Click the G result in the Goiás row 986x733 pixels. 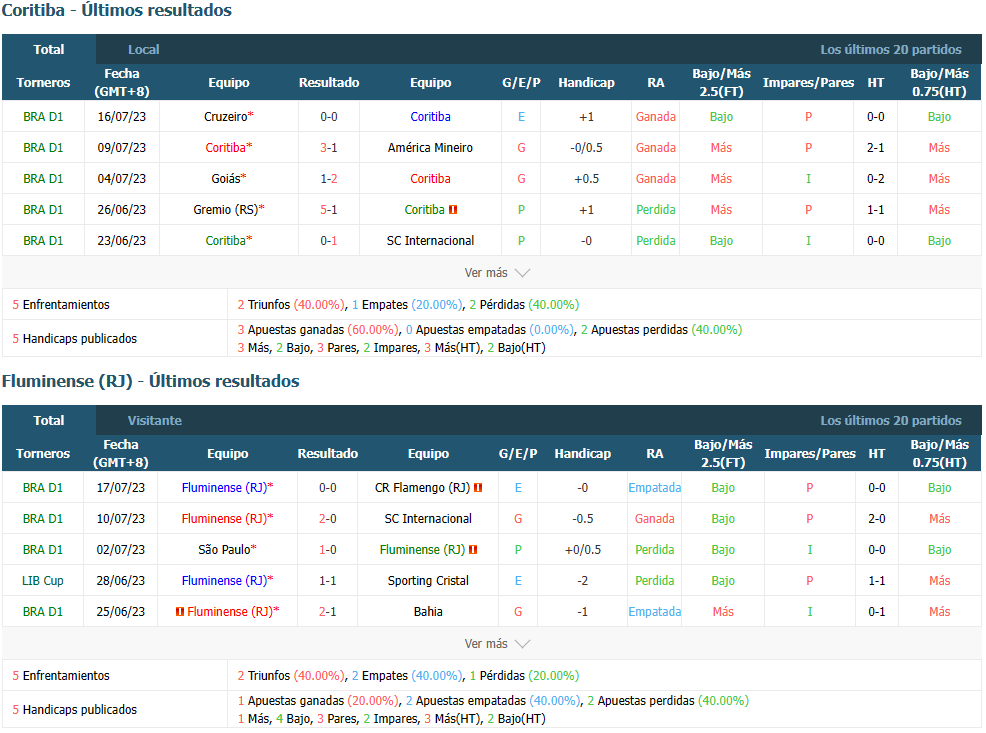pyautogui.click(x=521, y=179)
